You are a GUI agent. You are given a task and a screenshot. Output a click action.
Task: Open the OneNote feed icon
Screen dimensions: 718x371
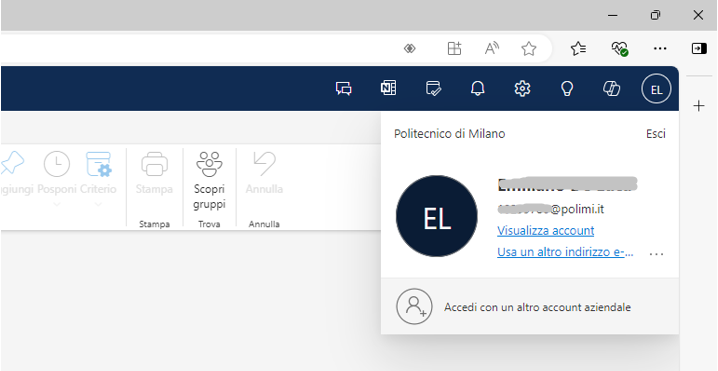pos(388,88)
